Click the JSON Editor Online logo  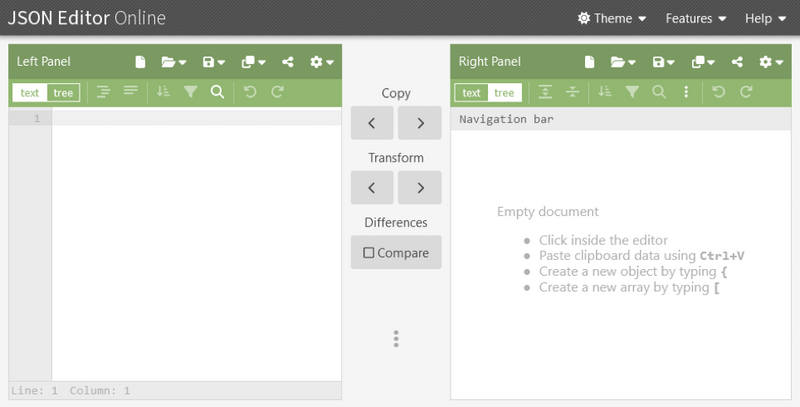tap(87, 18)
